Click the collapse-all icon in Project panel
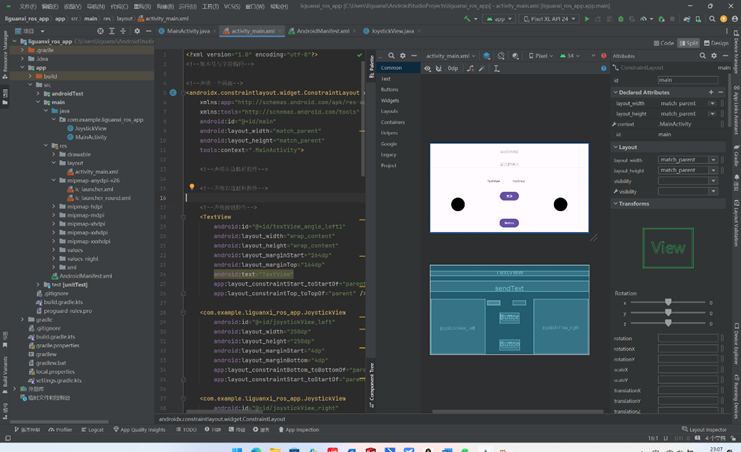Viewport: 741px width, 452px height. click(123, 31)
